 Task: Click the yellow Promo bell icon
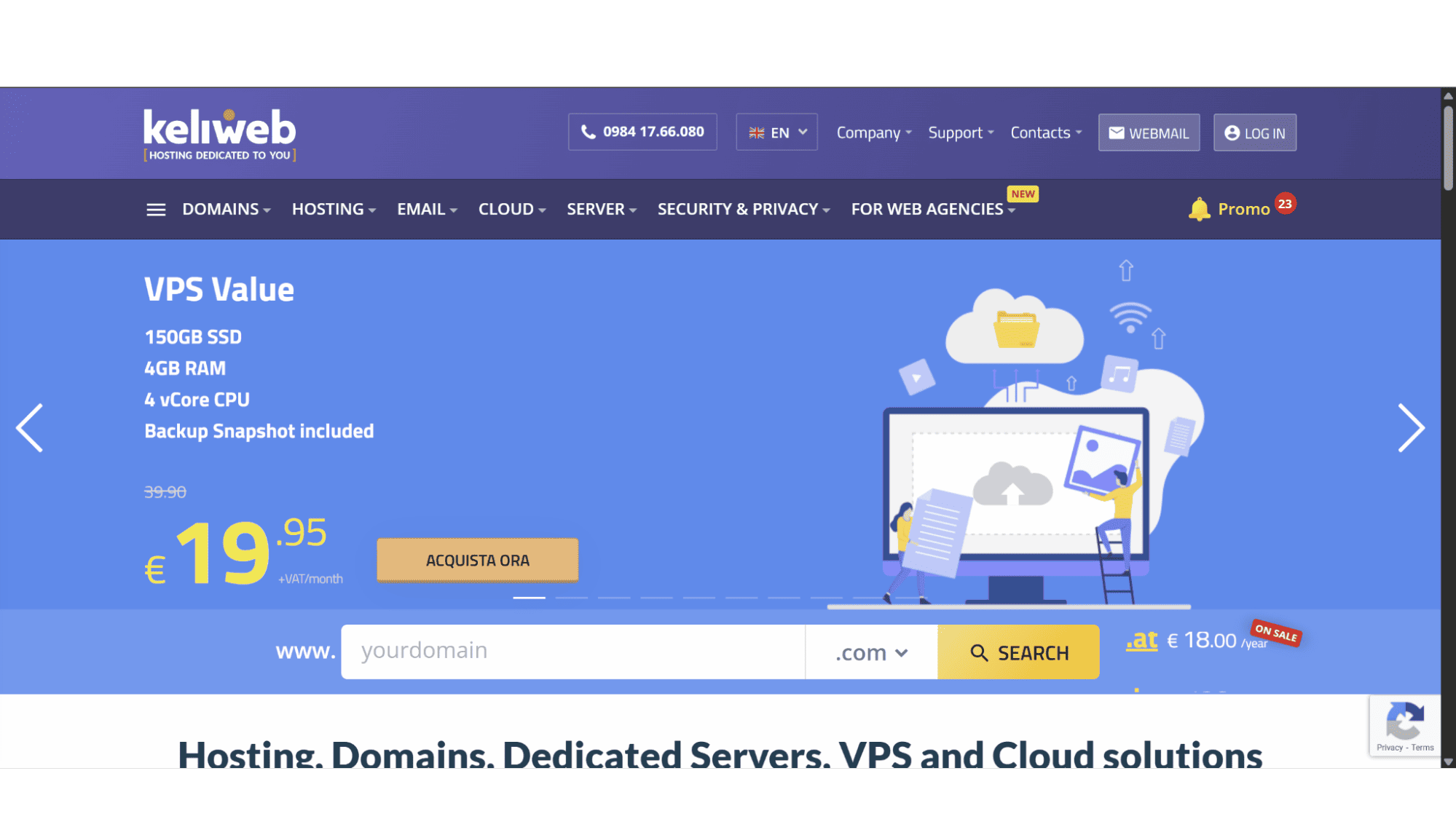click(x=1199, y=209)
